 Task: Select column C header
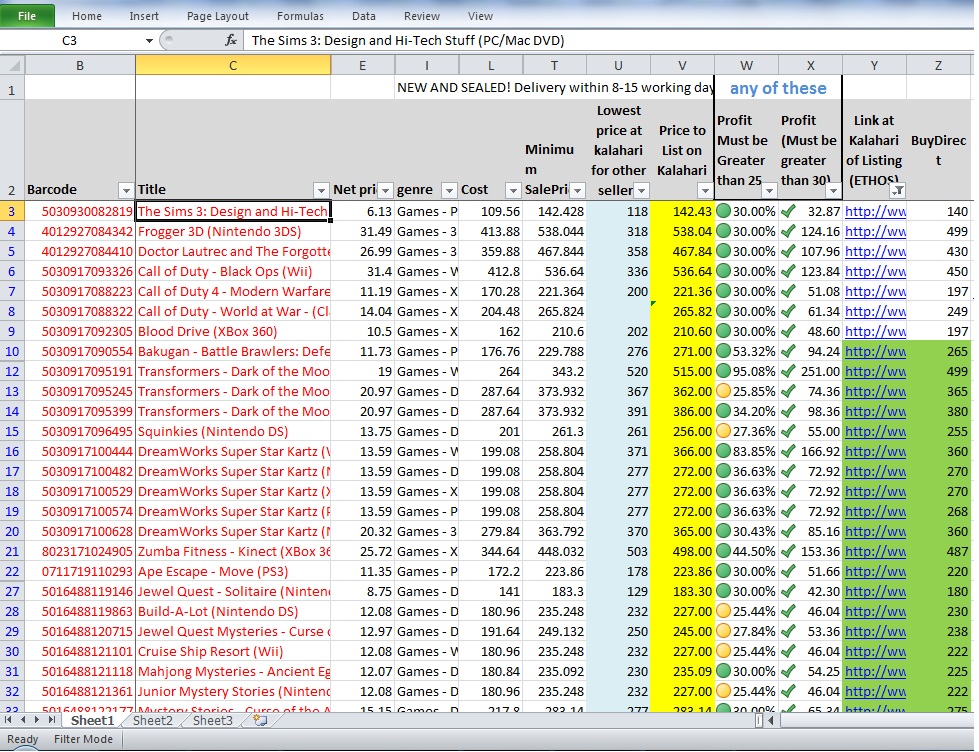pos(233,65)
